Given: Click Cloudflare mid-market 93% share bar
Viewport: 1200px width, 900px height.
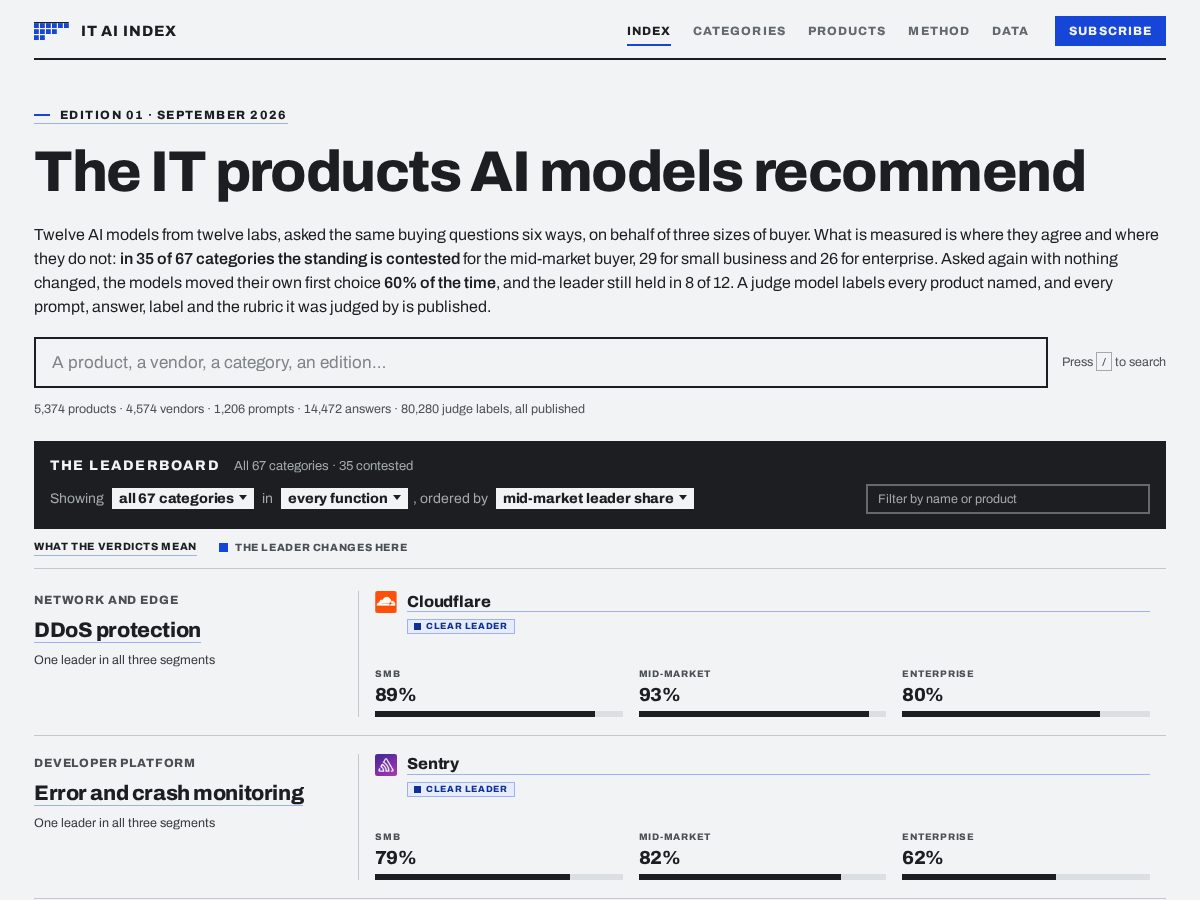Looking at the screenshot, I should coord(762,714).
